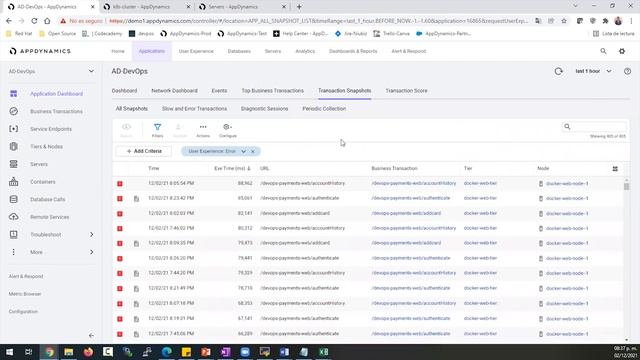Viewport: 640px width, 360px height.
Task: Open the accounthistory business transaction link in the 8:05:54 PM row
Action: pos(413,183)
